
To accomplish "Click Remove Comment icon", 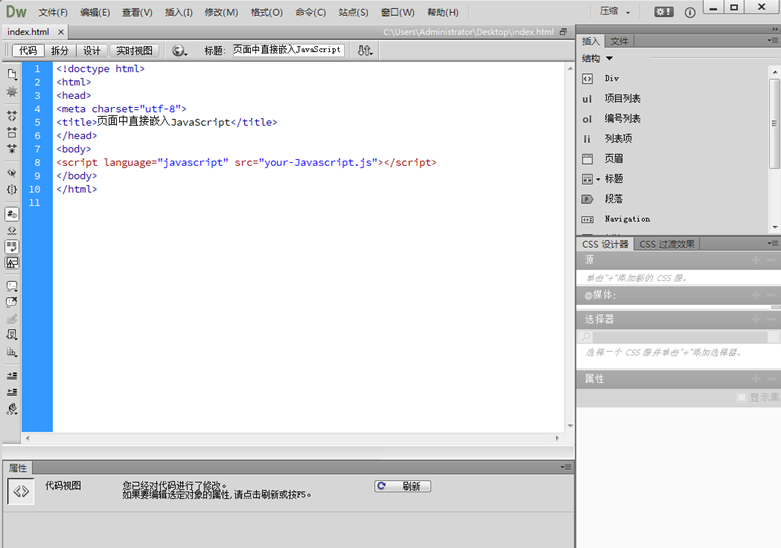I will tap(12, 302).
